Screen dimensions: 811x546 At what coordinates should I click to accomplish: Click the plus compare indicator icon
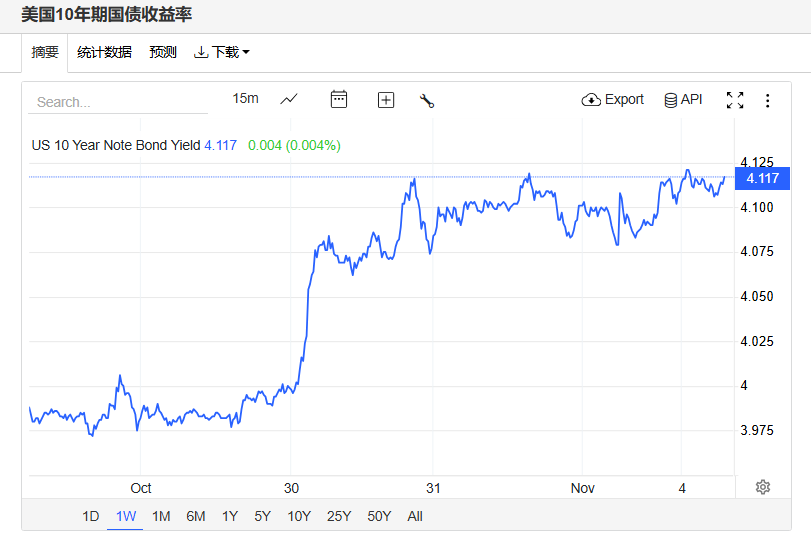386,100
